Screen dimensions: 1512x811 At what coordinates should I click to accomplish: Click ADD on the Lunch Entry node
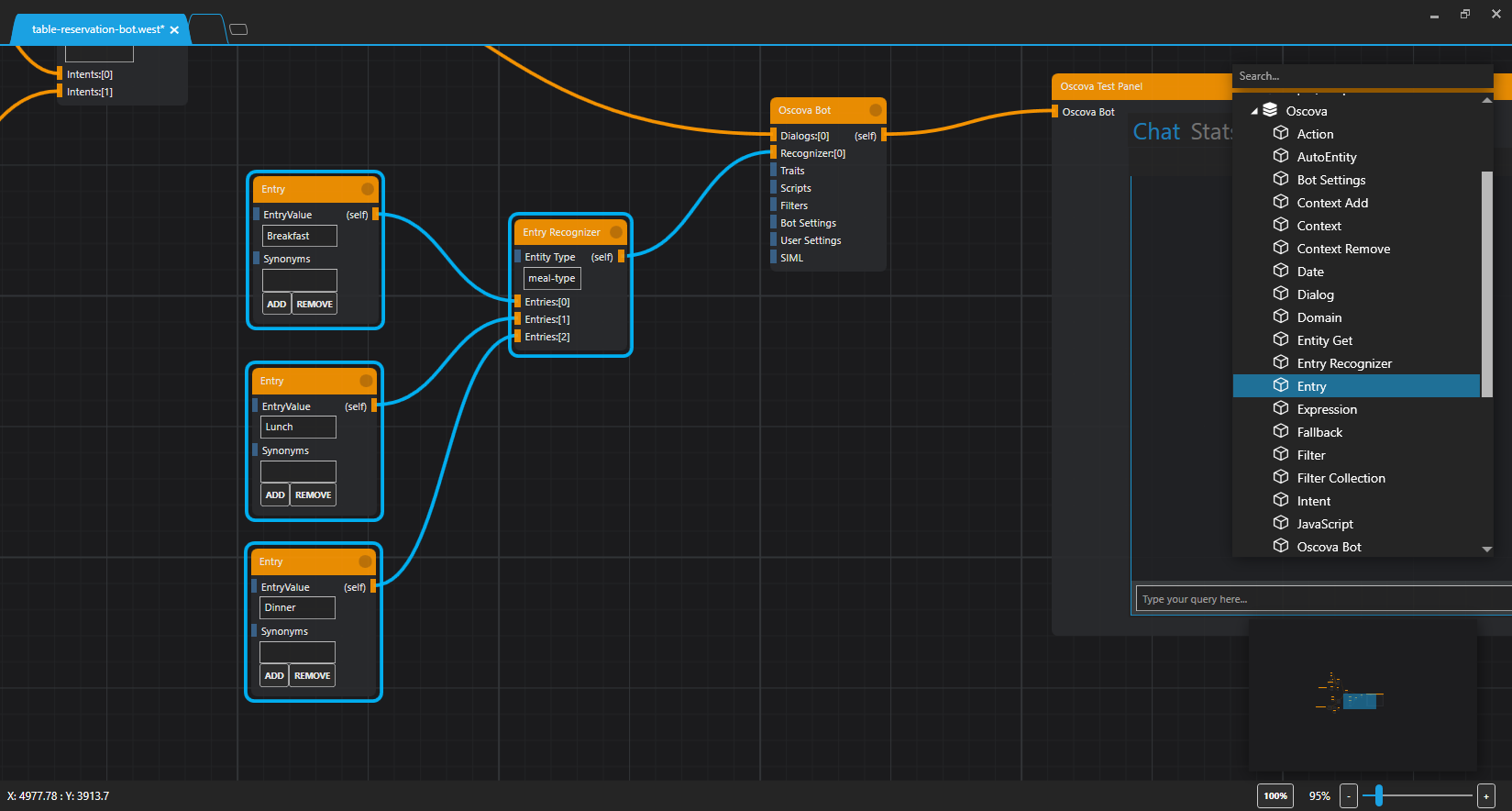coord(275,494)
